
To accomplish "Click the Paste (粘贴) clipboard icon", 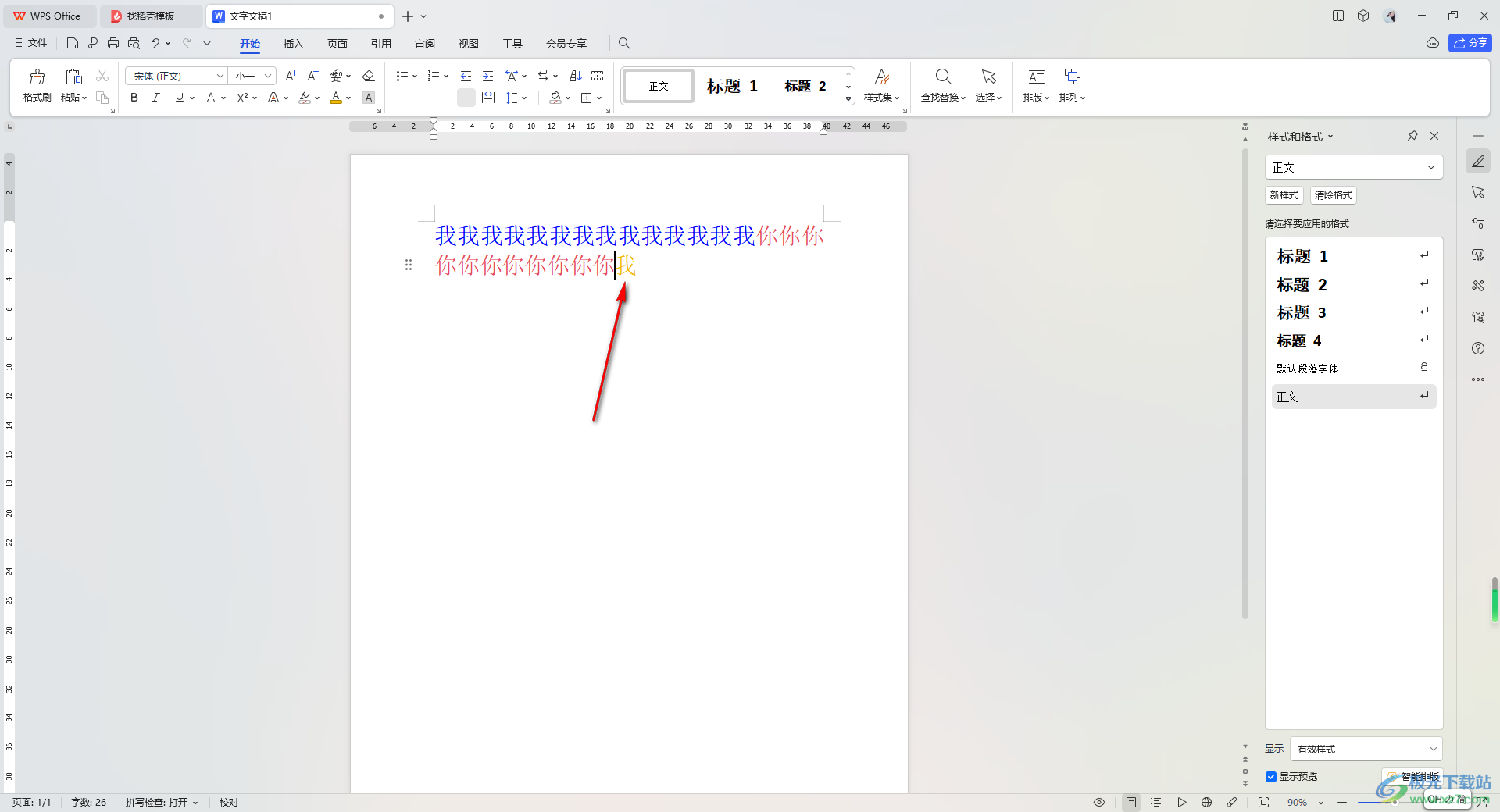I will click(x=73, y=77).
